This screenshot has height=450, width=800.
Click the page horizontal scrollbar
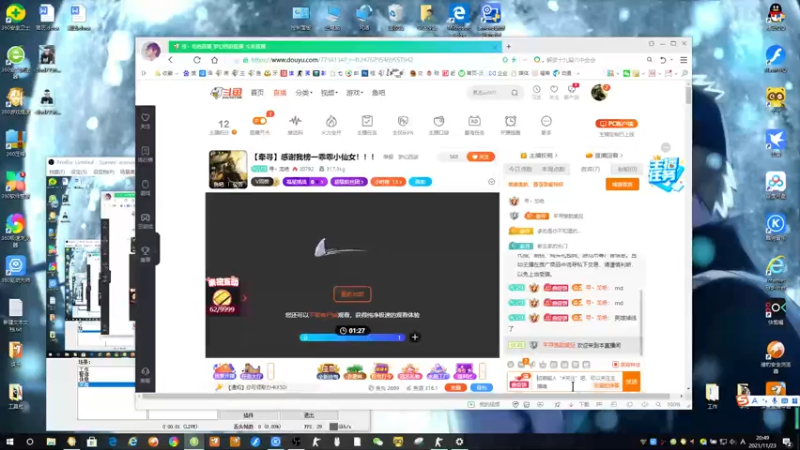tap(406, 396)
